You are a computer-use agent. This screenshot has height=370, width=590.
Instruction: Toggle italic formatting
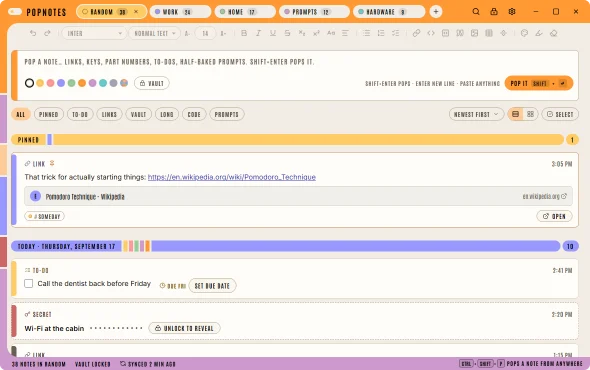point(259,33)
